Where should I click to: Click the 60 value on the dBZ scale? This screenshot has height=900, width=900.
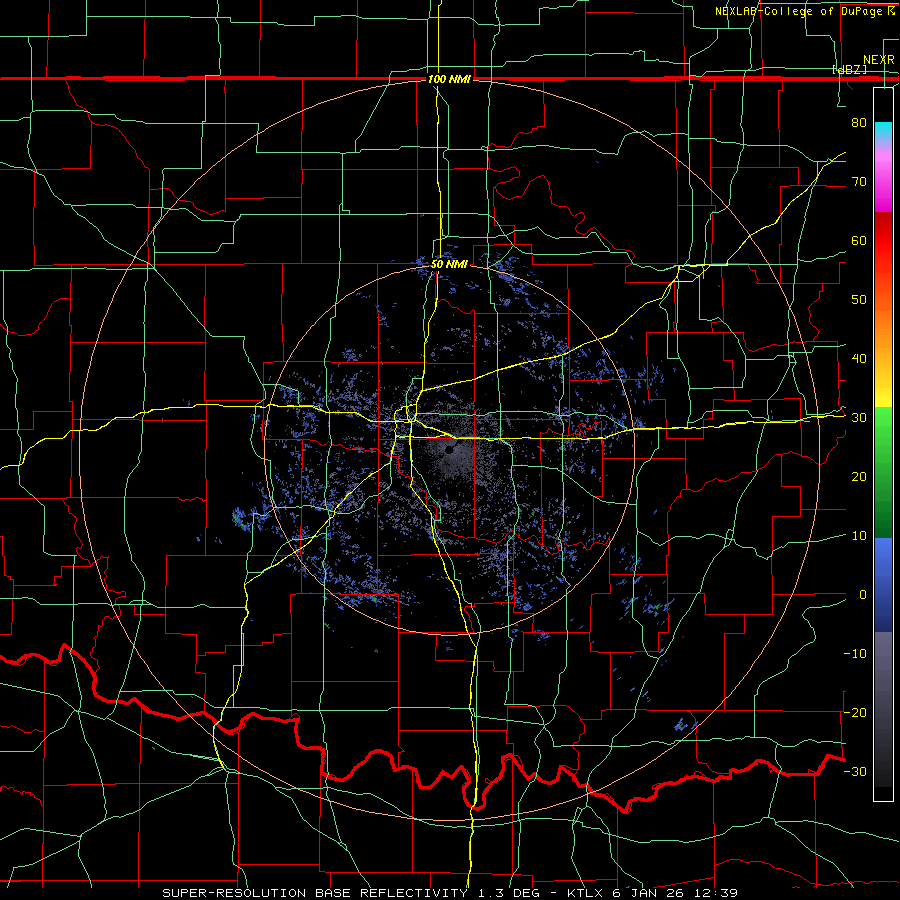tap(859, 240)
